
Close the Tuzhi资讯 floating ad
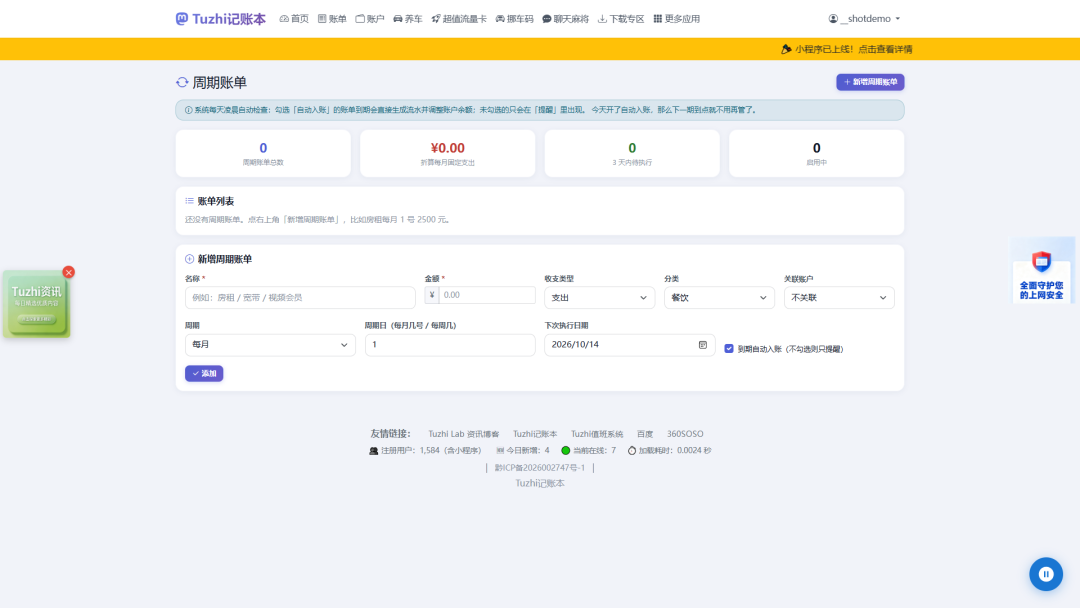click(x=68, y=272)
